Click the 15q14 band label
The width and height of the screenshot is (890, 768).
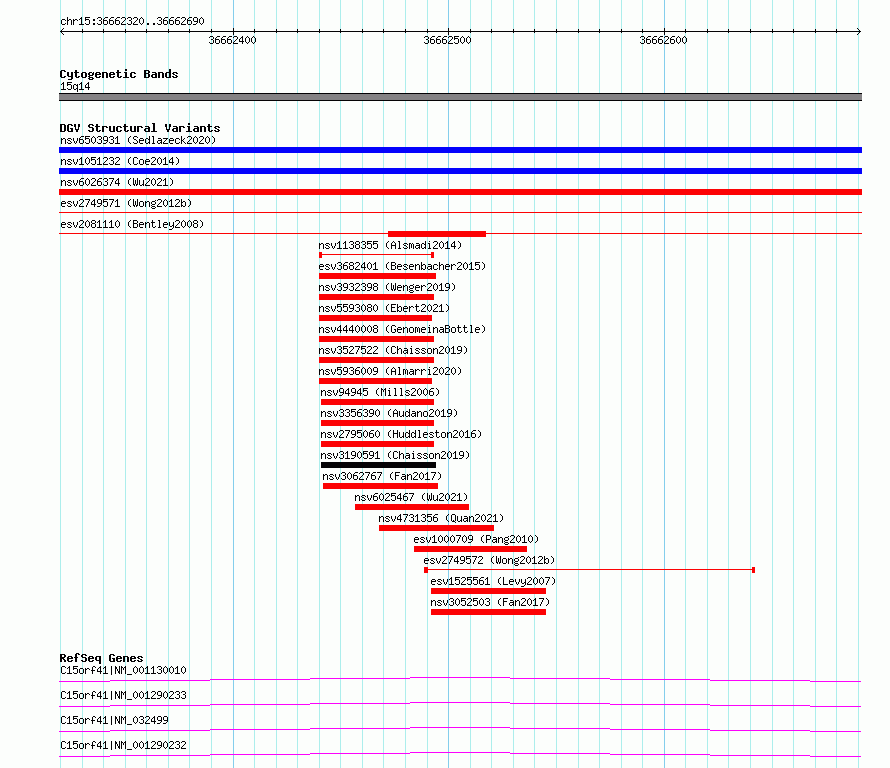pyautogui.click(x=75, y=86)
